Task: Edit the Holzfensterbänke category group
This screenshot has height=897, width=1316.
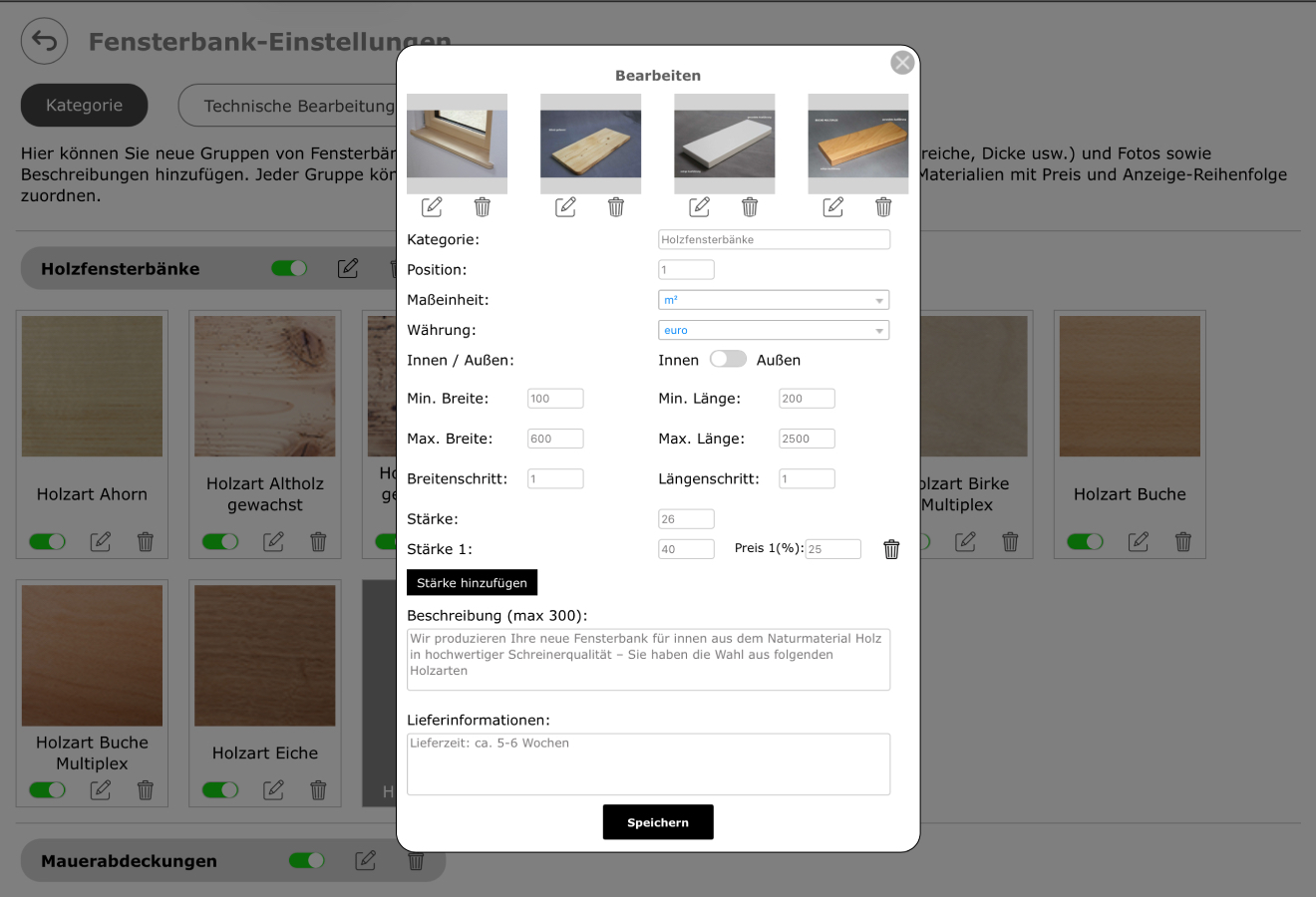Action: pos(348,268)
